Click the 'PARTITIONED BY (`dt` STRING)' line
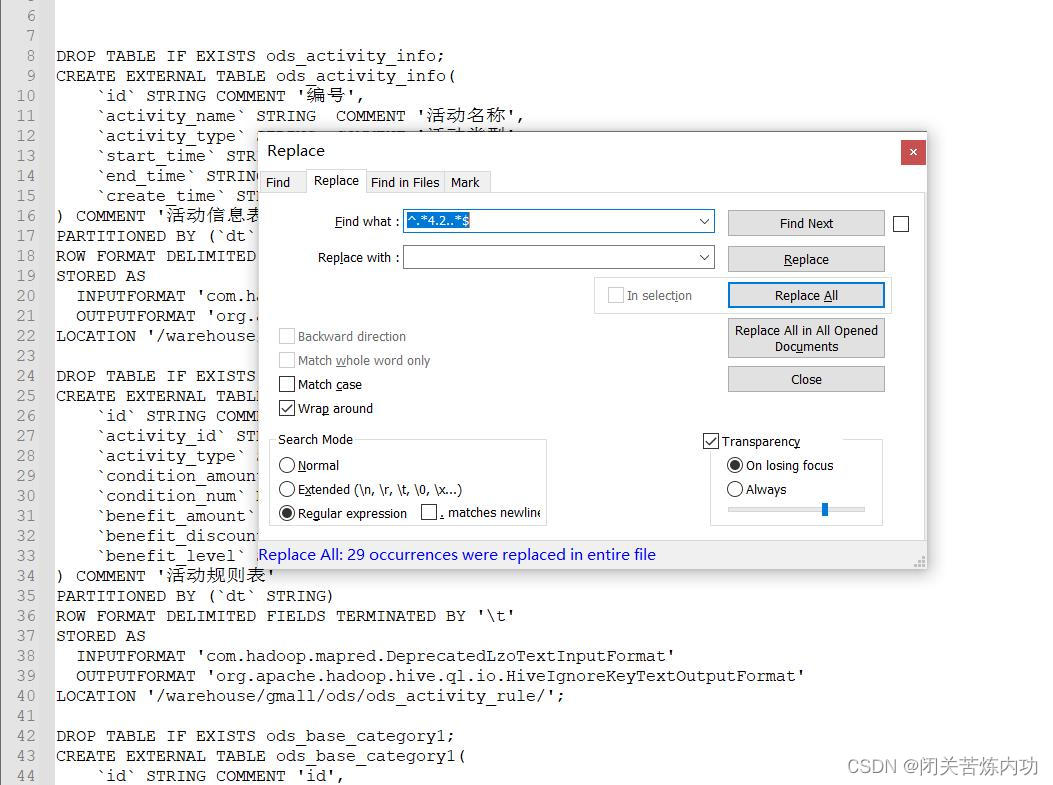 click(x=195, y=596)
